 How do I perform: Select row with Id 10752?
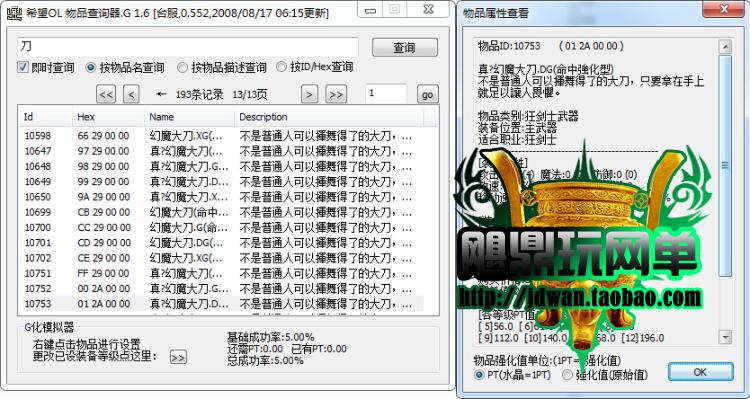(221, 289)
